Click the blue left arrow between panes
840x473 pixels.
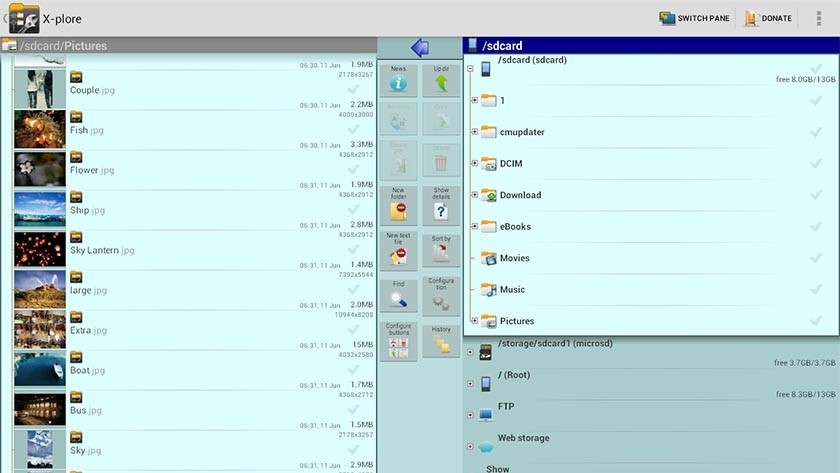420,48
